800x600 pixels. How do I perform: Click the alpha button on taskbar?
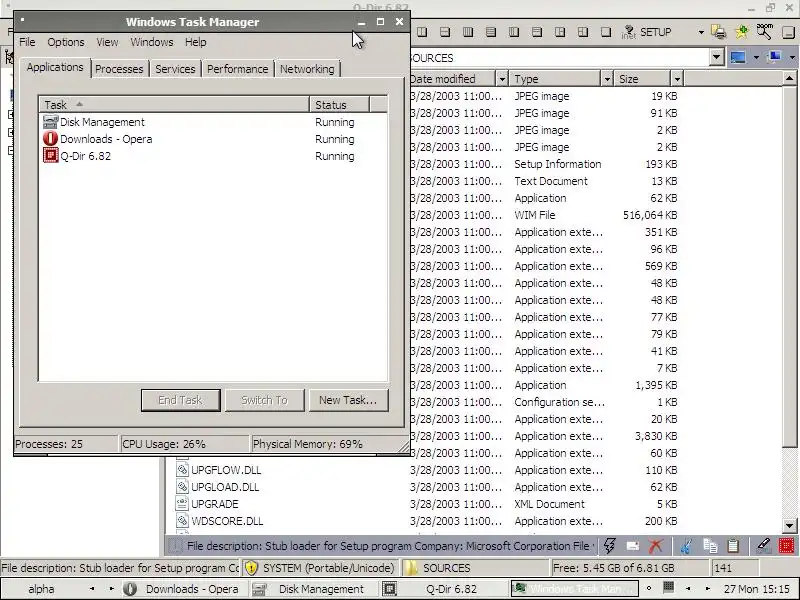(41, 589)
